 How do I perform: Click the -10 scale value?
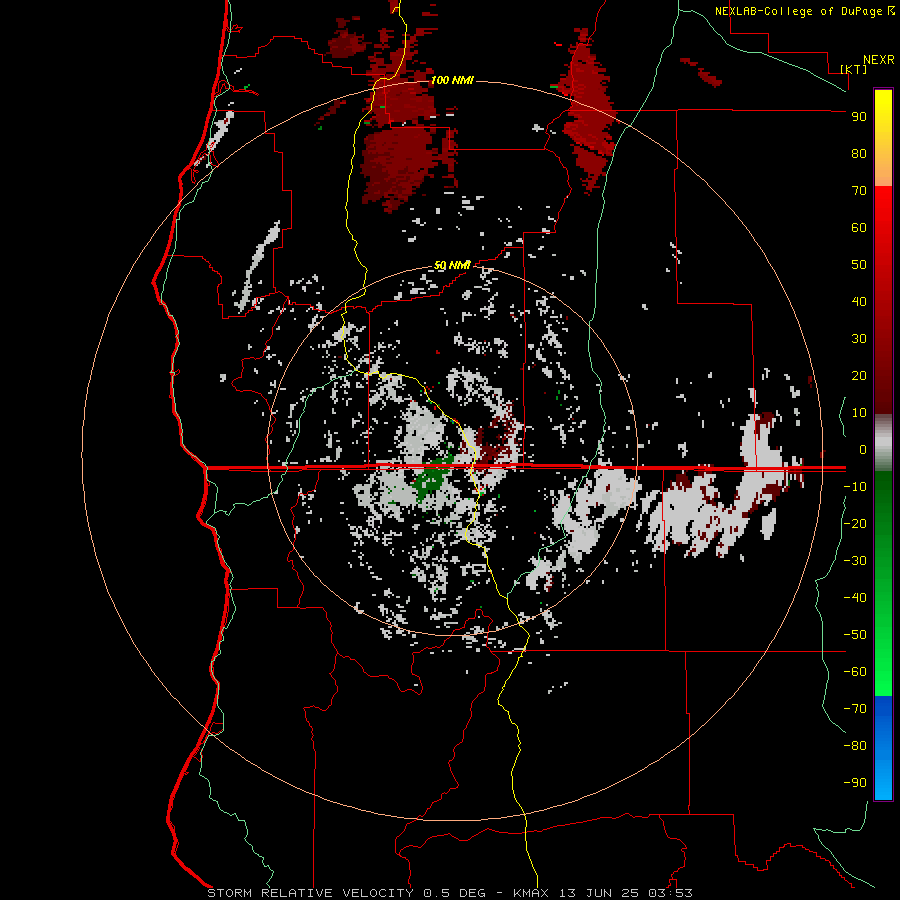click(x=855, y=487)
